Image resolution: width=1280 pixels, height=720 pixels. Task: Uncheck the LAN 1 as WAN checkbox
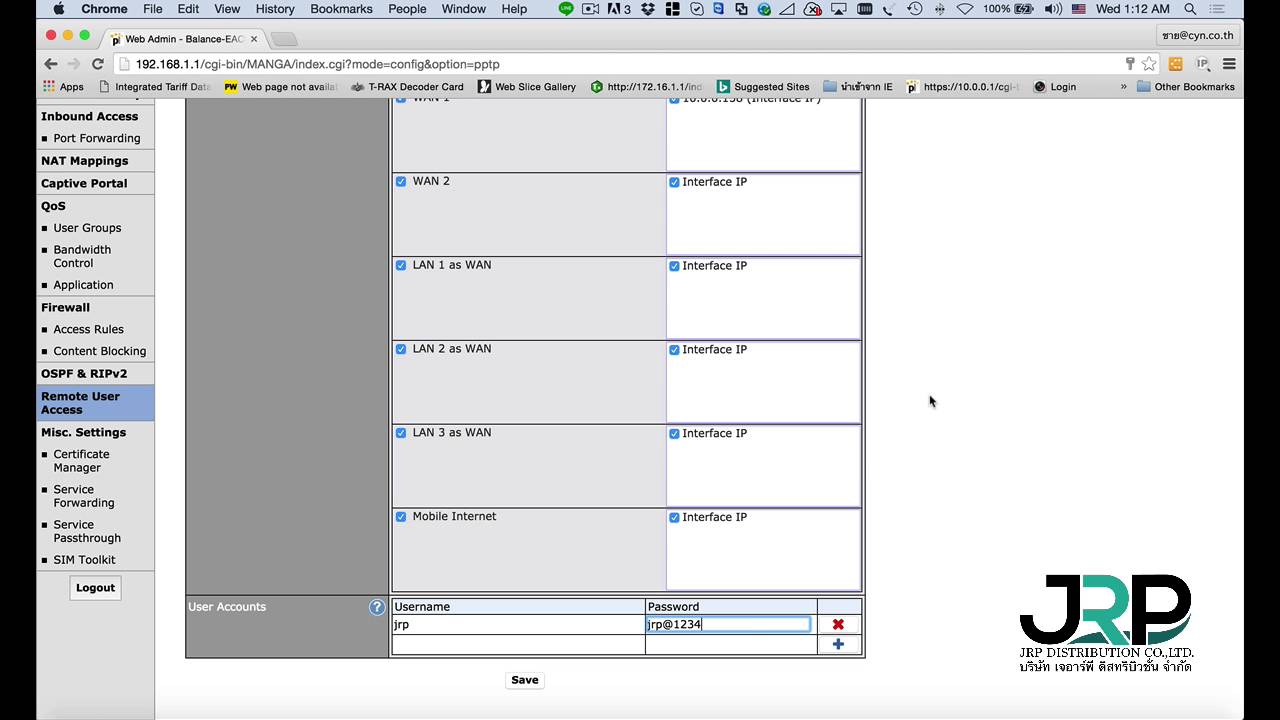tap(401, 265)
